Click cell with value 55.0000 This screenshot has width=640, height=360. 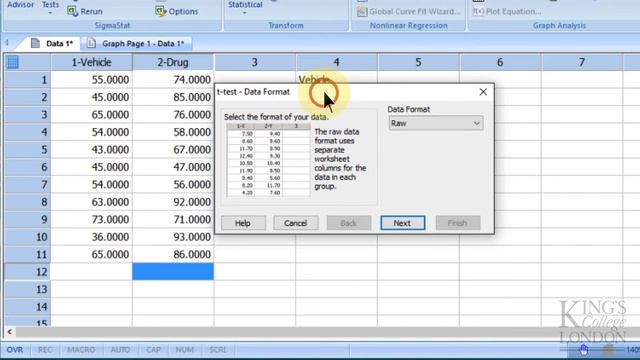[x=91, y=80]
